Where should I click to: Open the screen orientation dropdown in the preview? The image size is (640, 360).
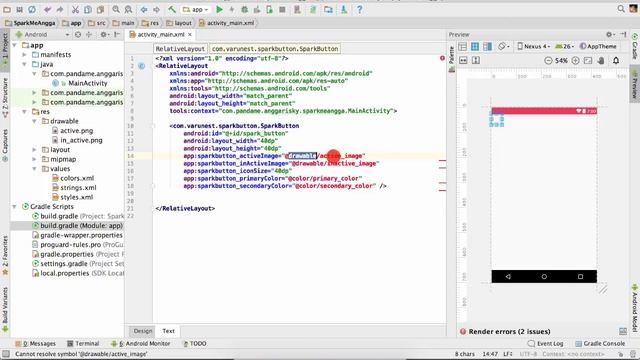coord(504,47)
